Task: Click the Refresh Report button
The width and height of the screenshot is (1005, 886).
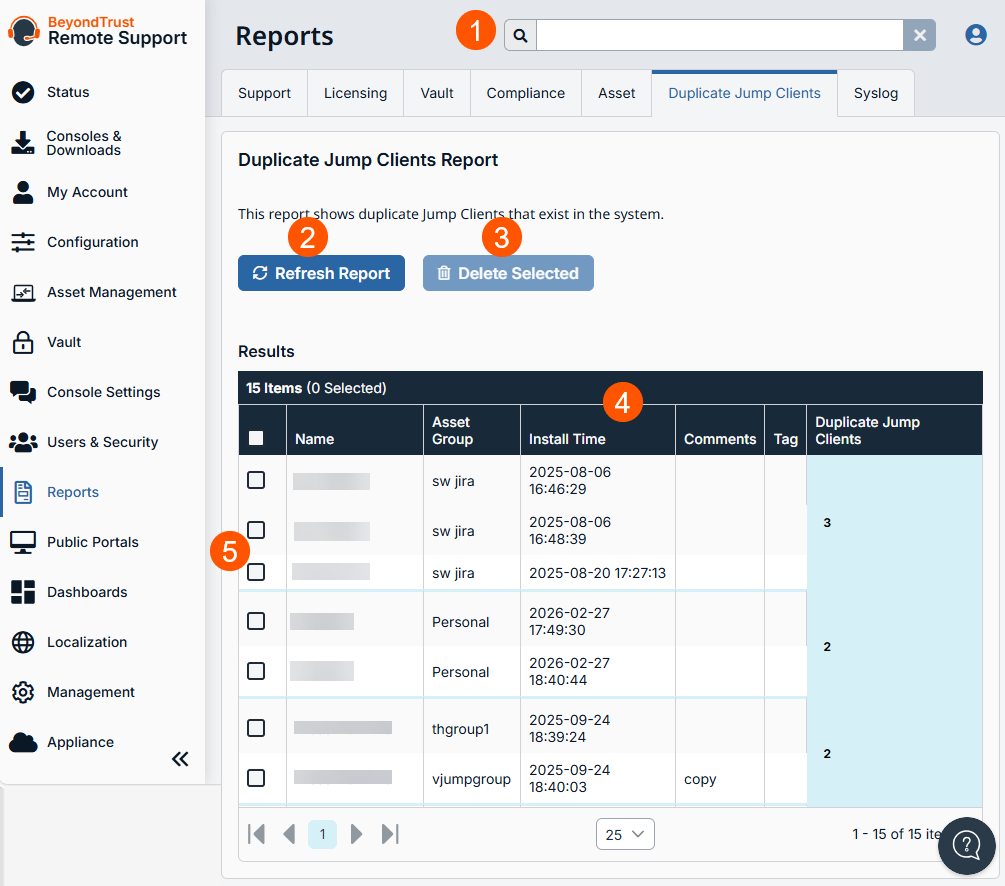Action: pos(321,273)
